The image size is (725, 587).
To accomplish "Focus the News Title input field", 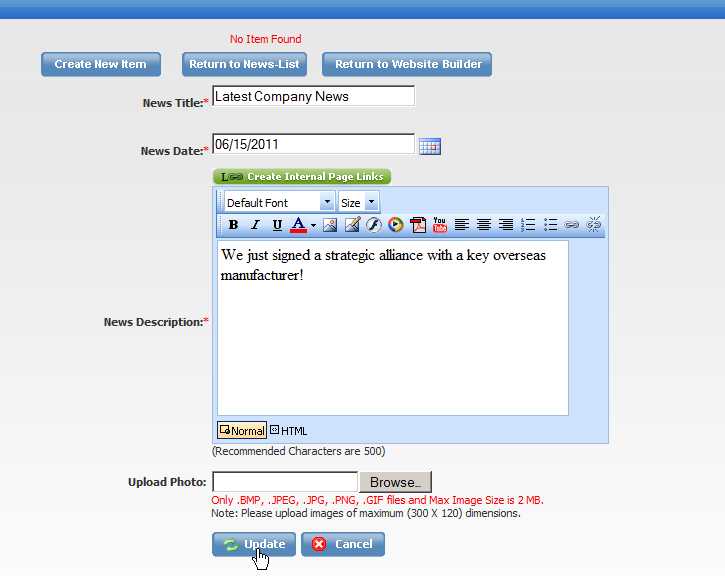I will (313, 96).
